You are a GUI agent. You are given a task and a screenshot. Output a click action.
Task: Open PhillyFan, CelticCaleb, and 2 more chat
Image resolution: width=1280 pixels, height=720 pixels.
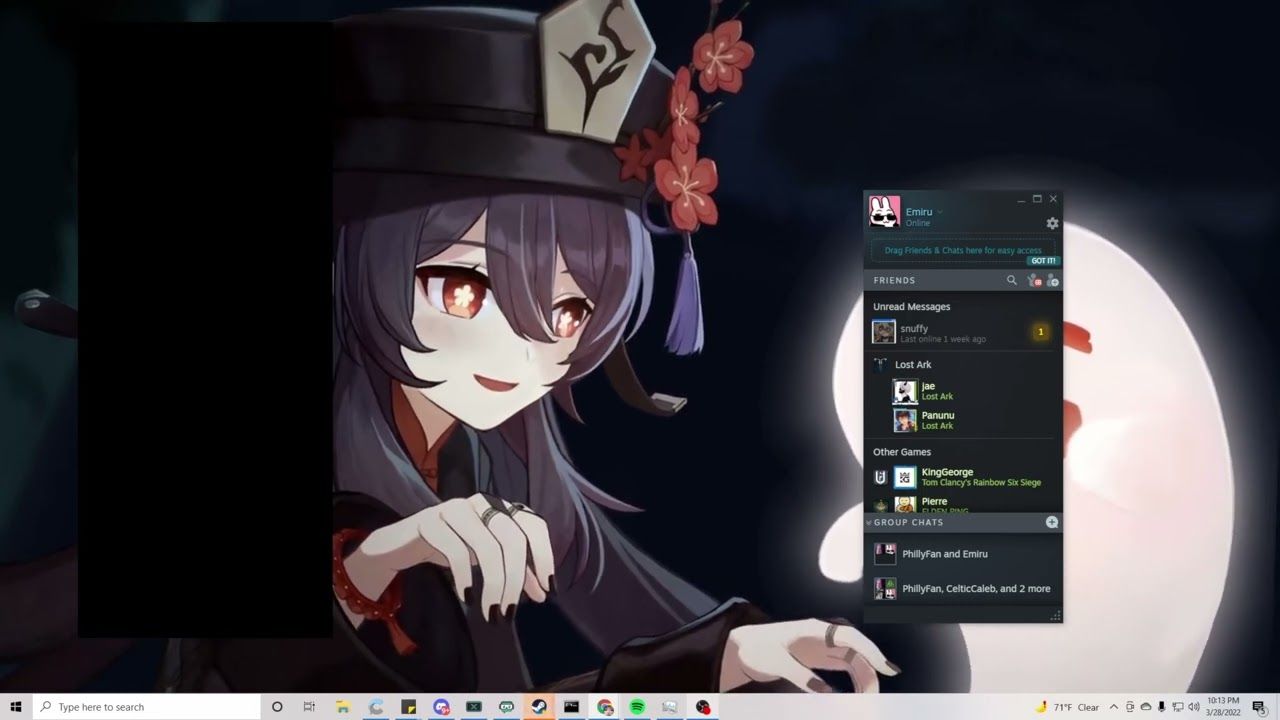[962, 589]
